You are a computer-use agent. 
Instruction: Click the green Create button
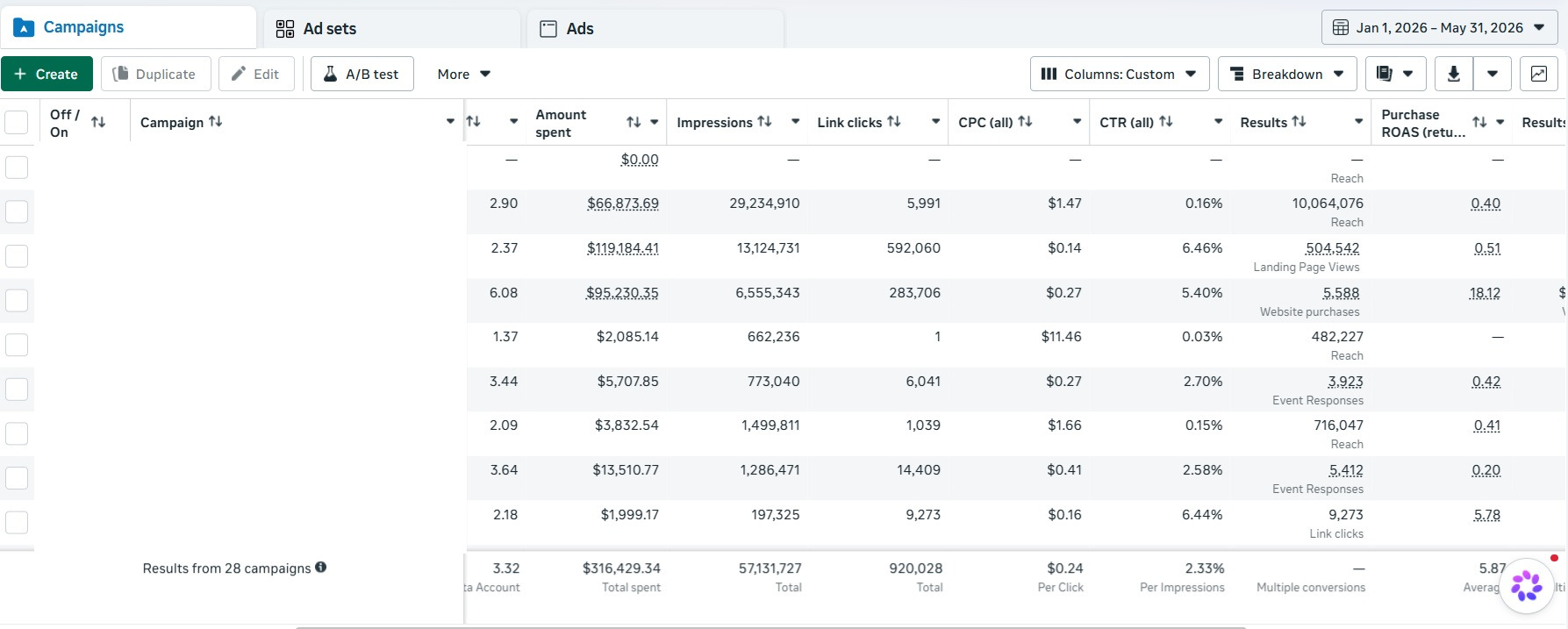[x=47, y=74]
